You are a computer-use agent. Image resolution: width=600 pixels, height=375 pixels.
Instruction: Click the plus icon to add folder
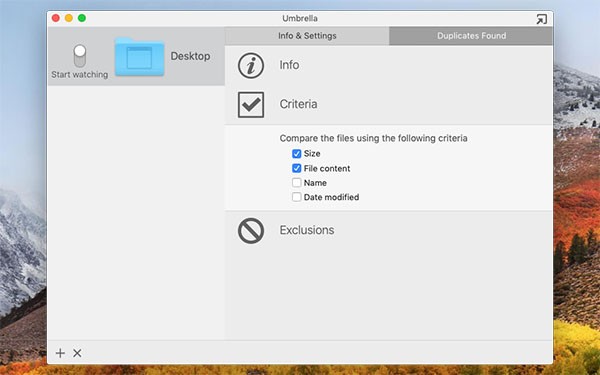pyautogui.click(x=60, y=353)
